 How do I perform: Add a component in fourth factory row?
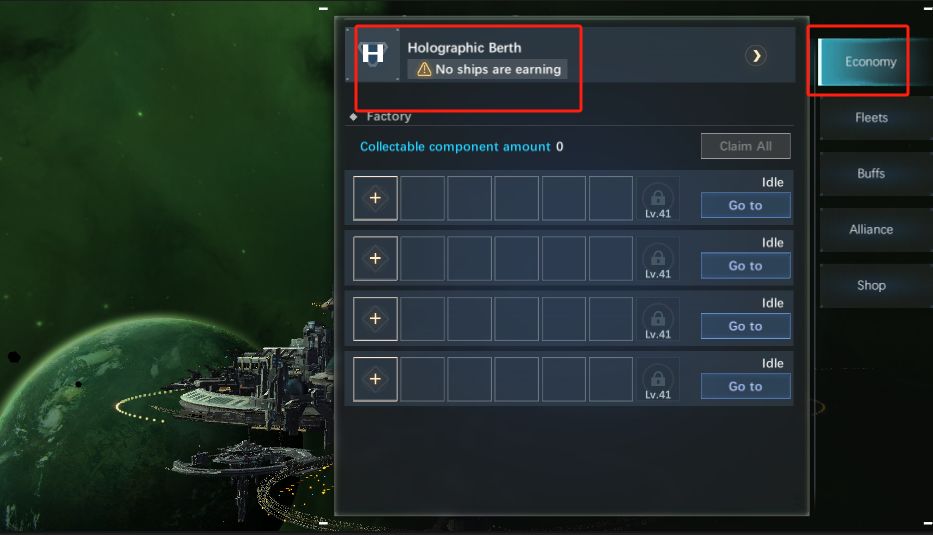pos(375,379)
